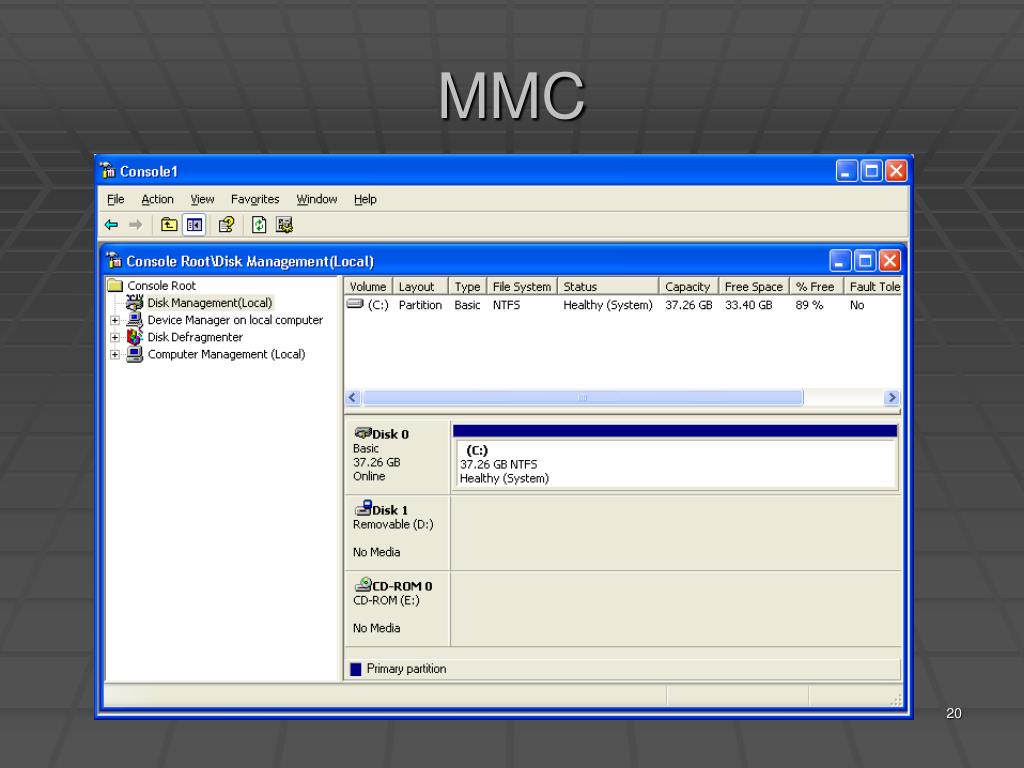Expand Device Manager on local computer

click(115, 320)
